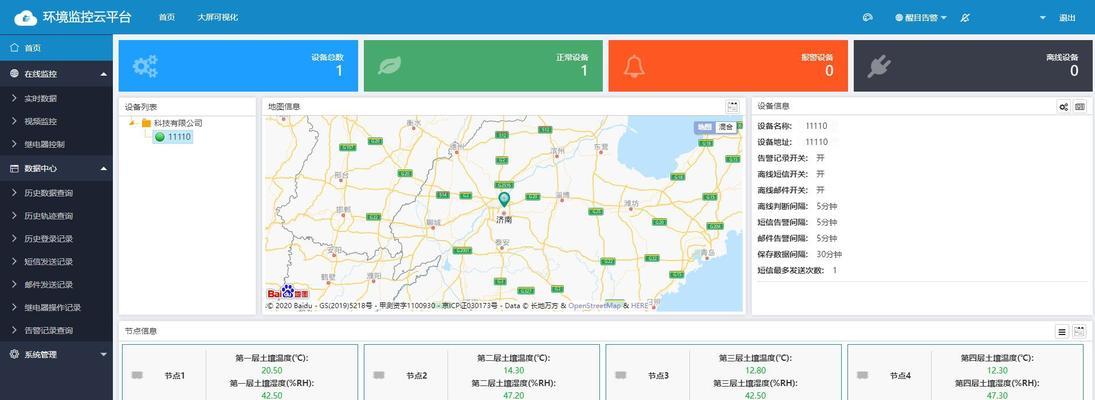Viewport: 1095px width, 400px height.
Task: Click 第二层土壤温度 value 14.30
Action: click(x=513, y=371)
